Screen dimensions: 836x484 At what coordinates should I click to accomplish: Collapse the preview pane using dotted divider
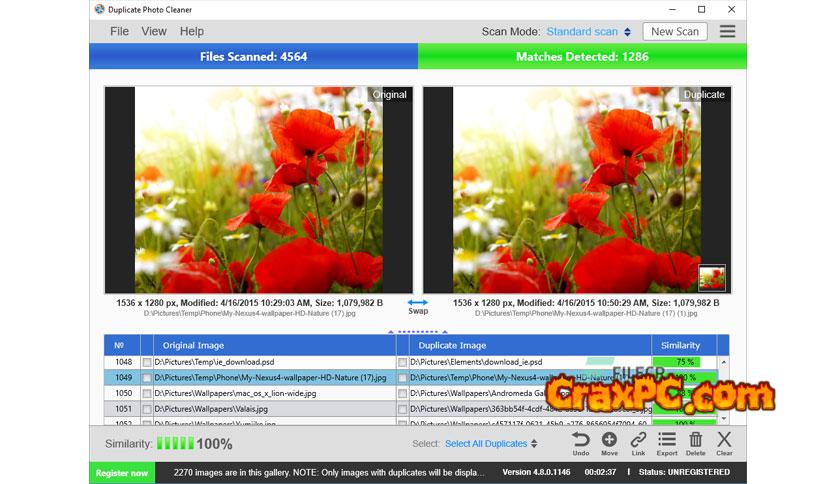tap(418, 331)
